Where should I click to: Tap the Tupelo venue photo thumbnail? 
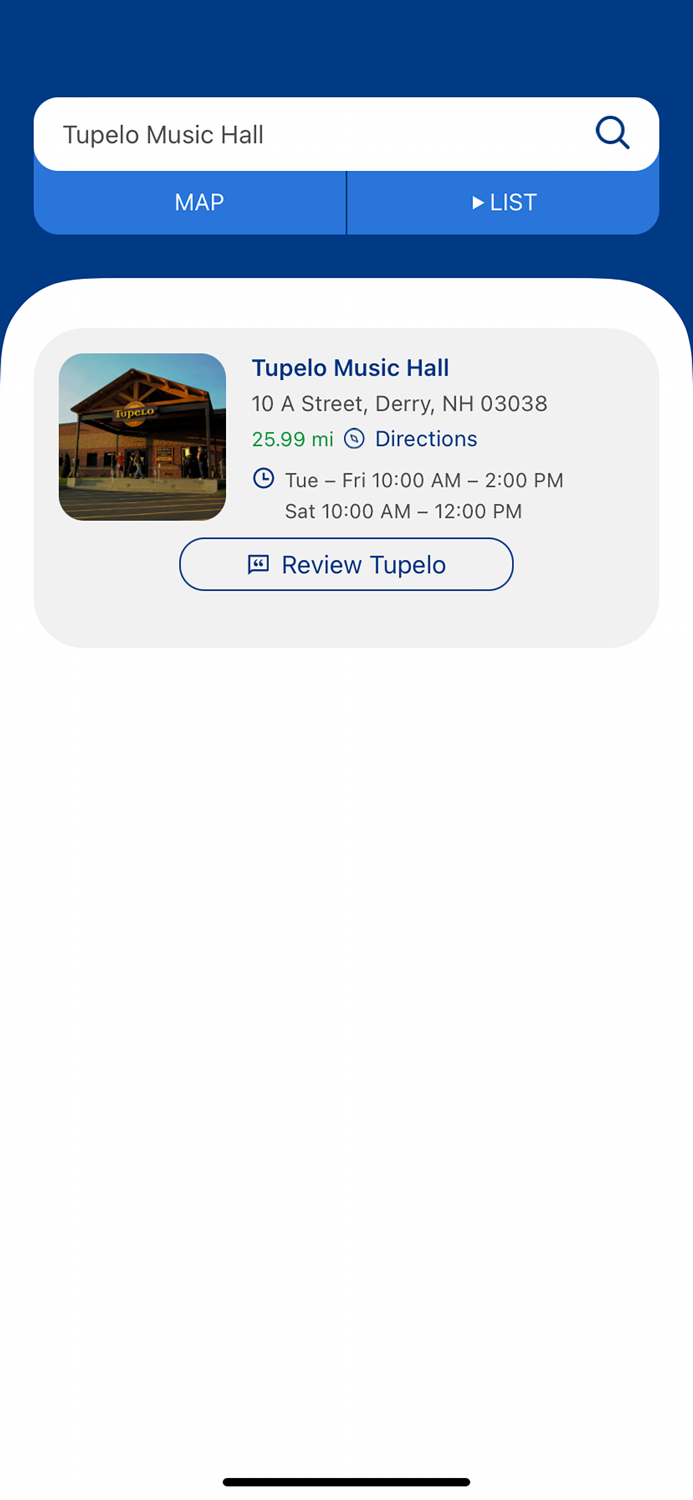(x=142, y=436)
